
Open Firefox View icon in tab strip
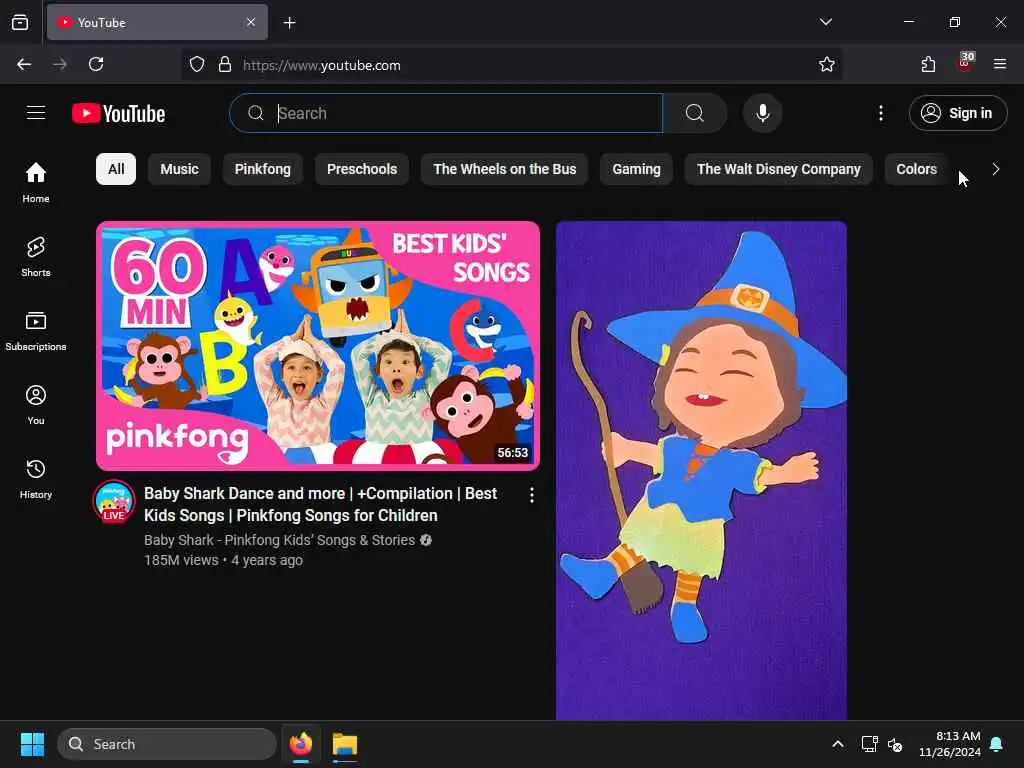[20, 22]
